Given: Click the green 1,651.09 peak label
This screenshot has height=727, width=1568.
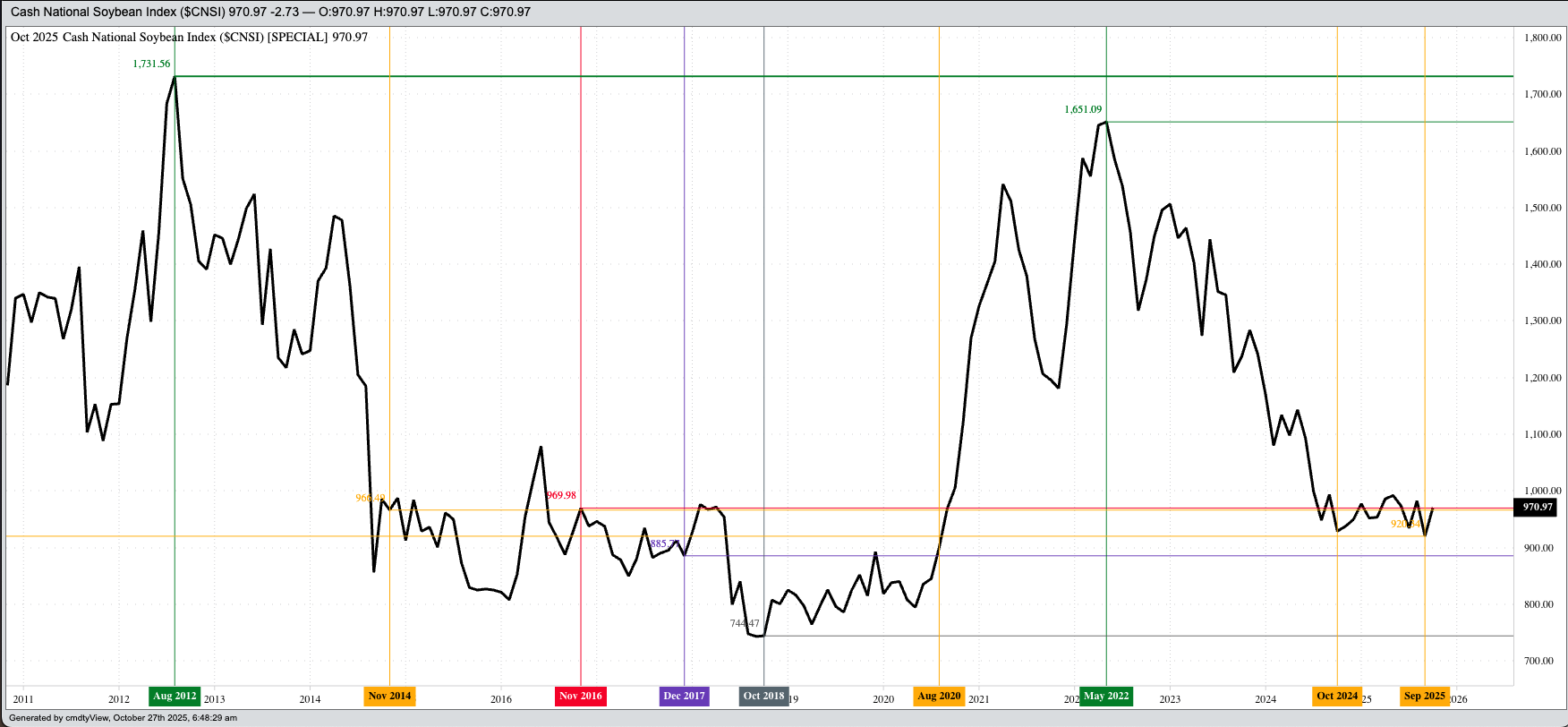Looking at the screenshot, I should click(x=1083, y=110).
